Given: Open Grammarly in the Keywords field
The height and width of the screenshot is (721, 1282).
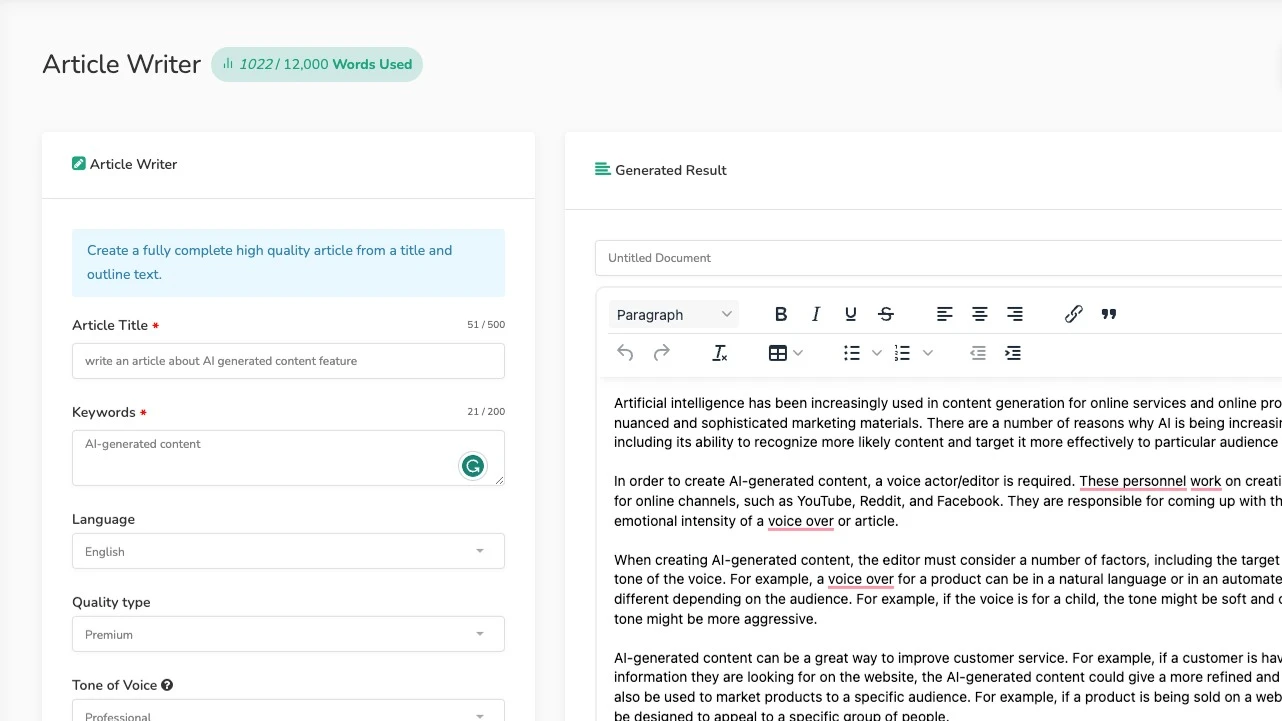Looking at the screenshot, I should [472, 465].
